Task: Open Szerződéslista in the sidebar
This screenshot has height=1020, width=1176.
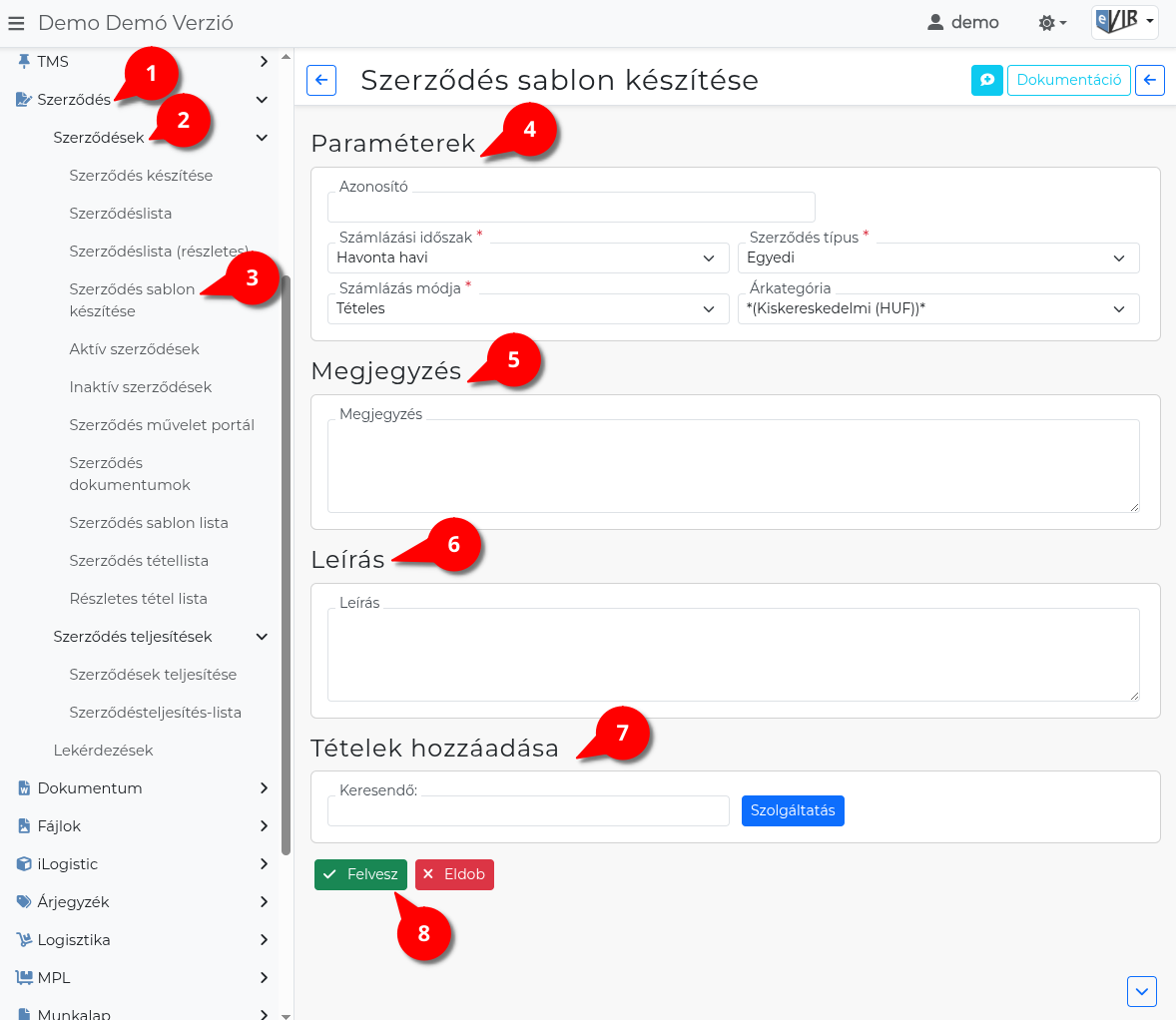Action: pyautogui.click(x=121, y=214)
